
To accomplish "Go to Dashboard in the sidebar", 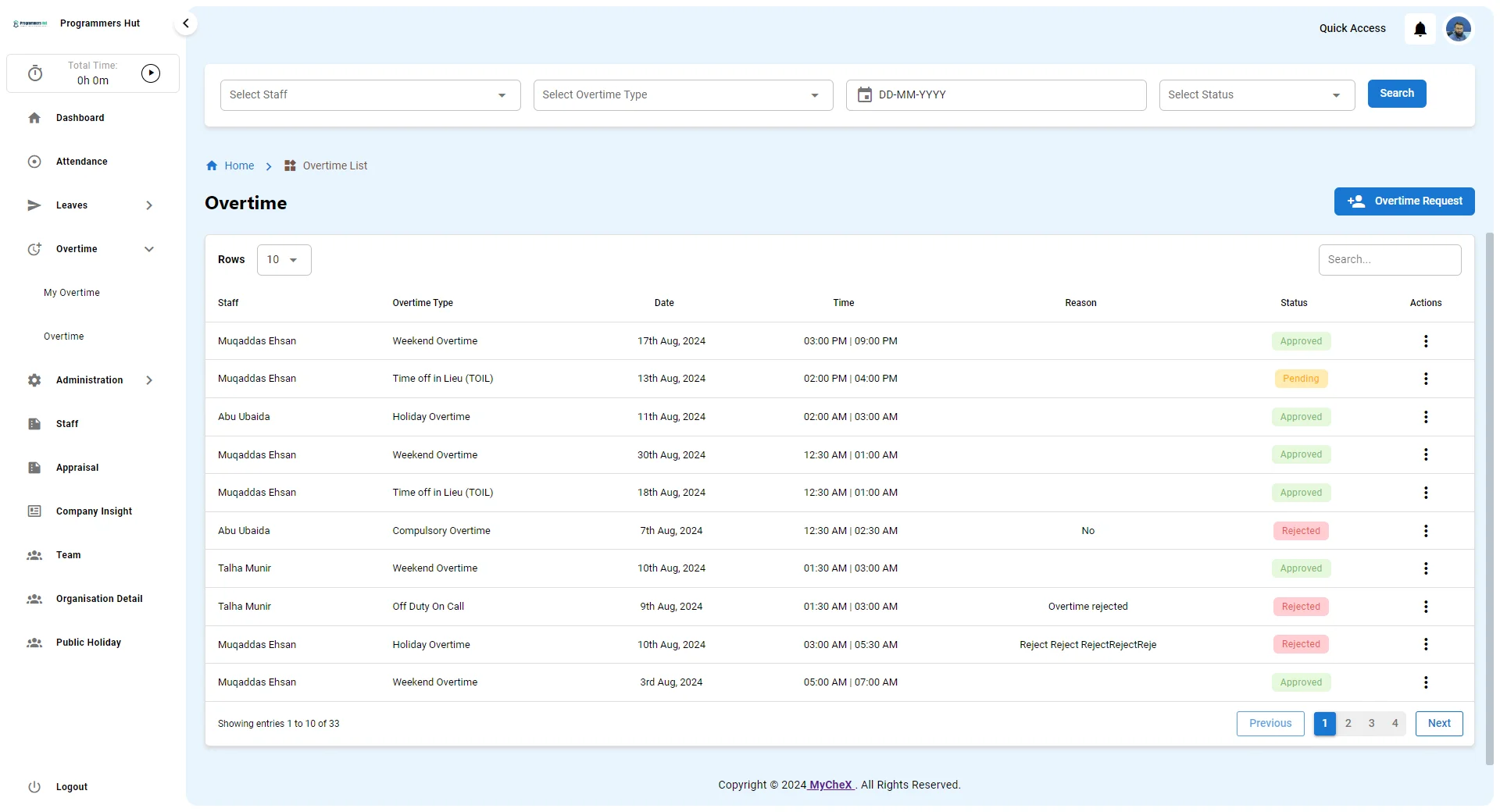I will 80,118.
